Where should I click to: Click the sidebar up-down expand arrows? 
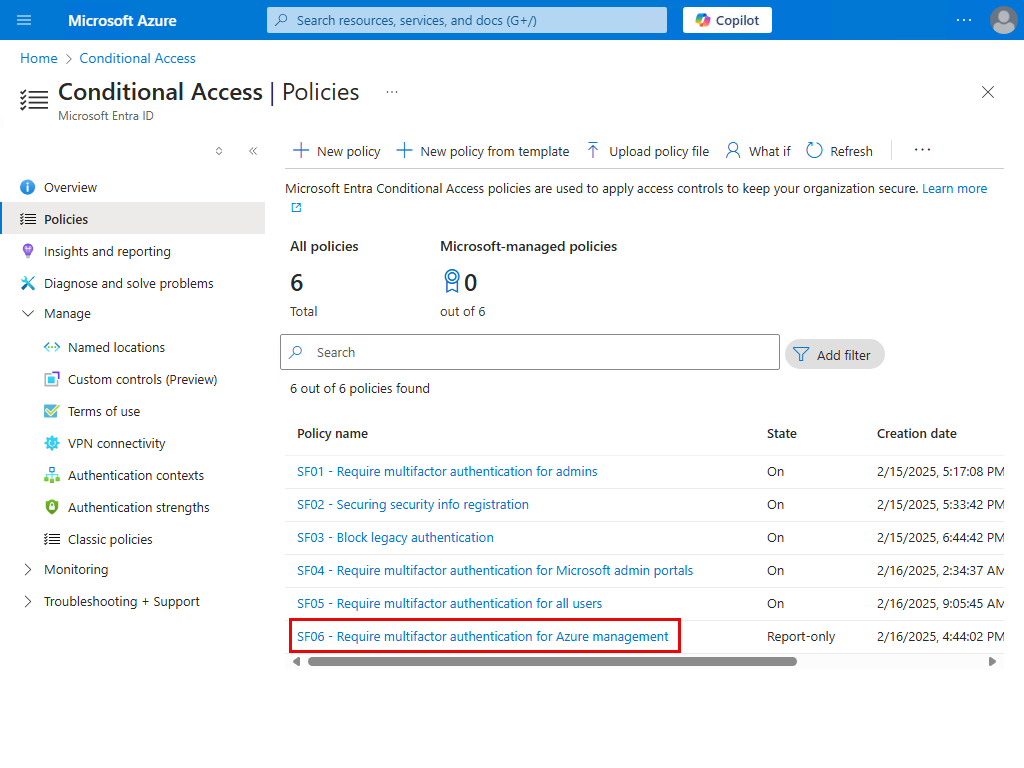(x=219, y=151)
